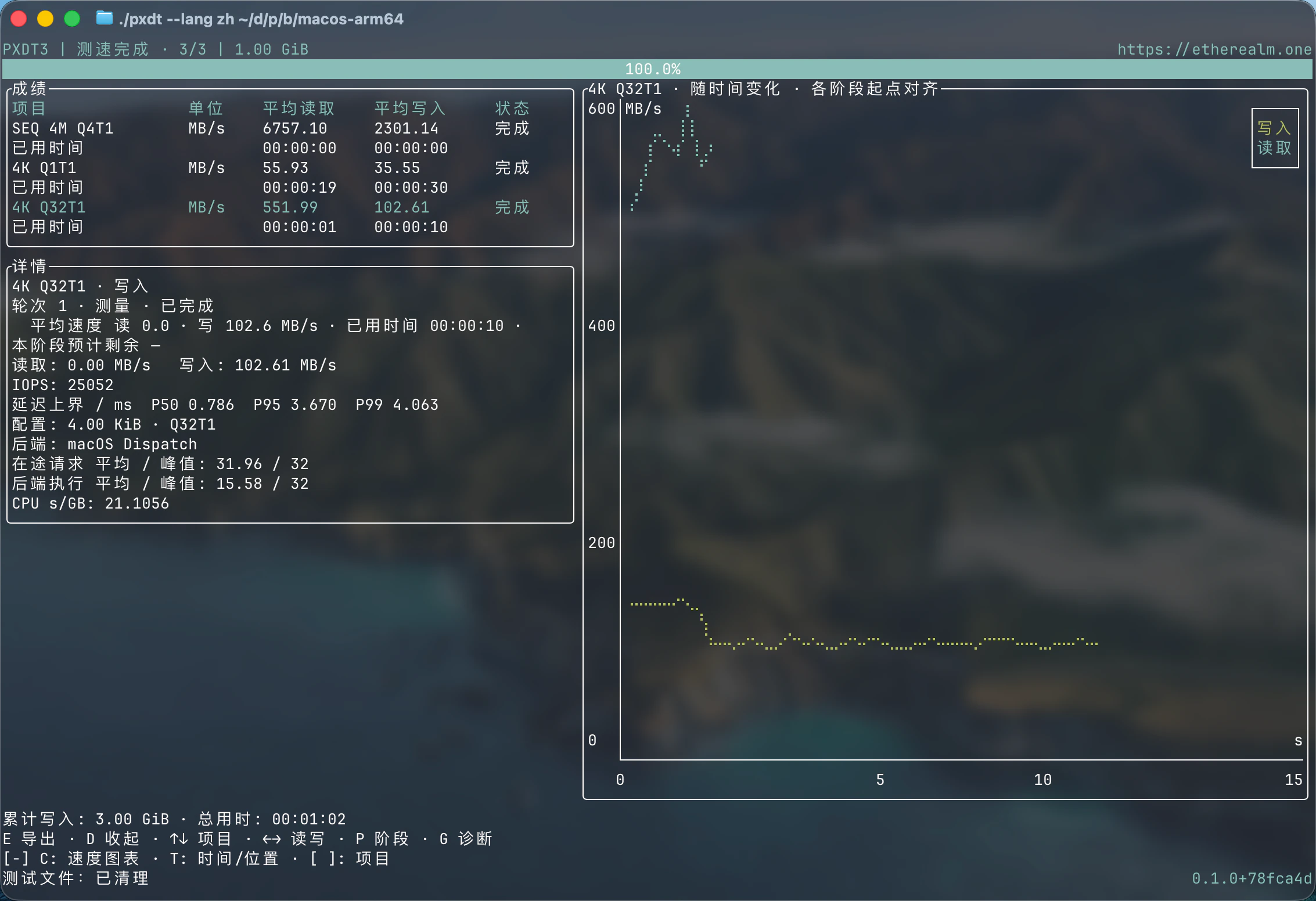This screenshot has width=1316, height=901.
Task: Click the 平均读取 column header
Action: 299,109
